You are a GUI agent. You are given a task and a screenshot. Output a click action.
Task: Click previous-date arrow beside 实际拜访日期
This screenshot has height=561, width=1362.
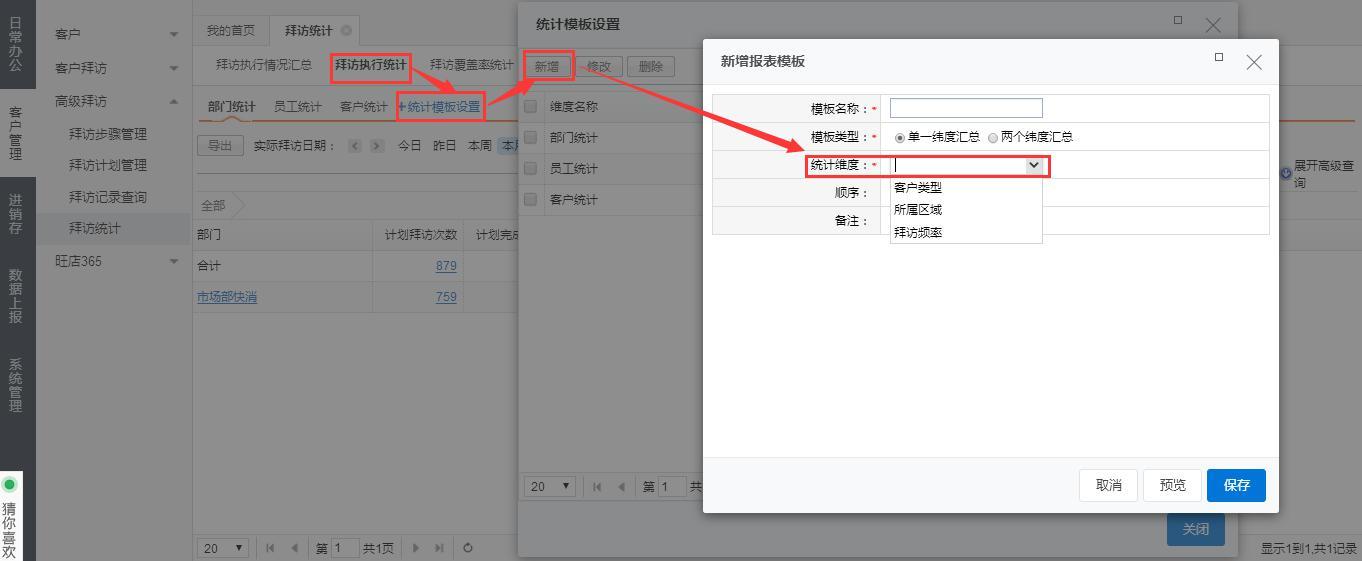point(355,146)
